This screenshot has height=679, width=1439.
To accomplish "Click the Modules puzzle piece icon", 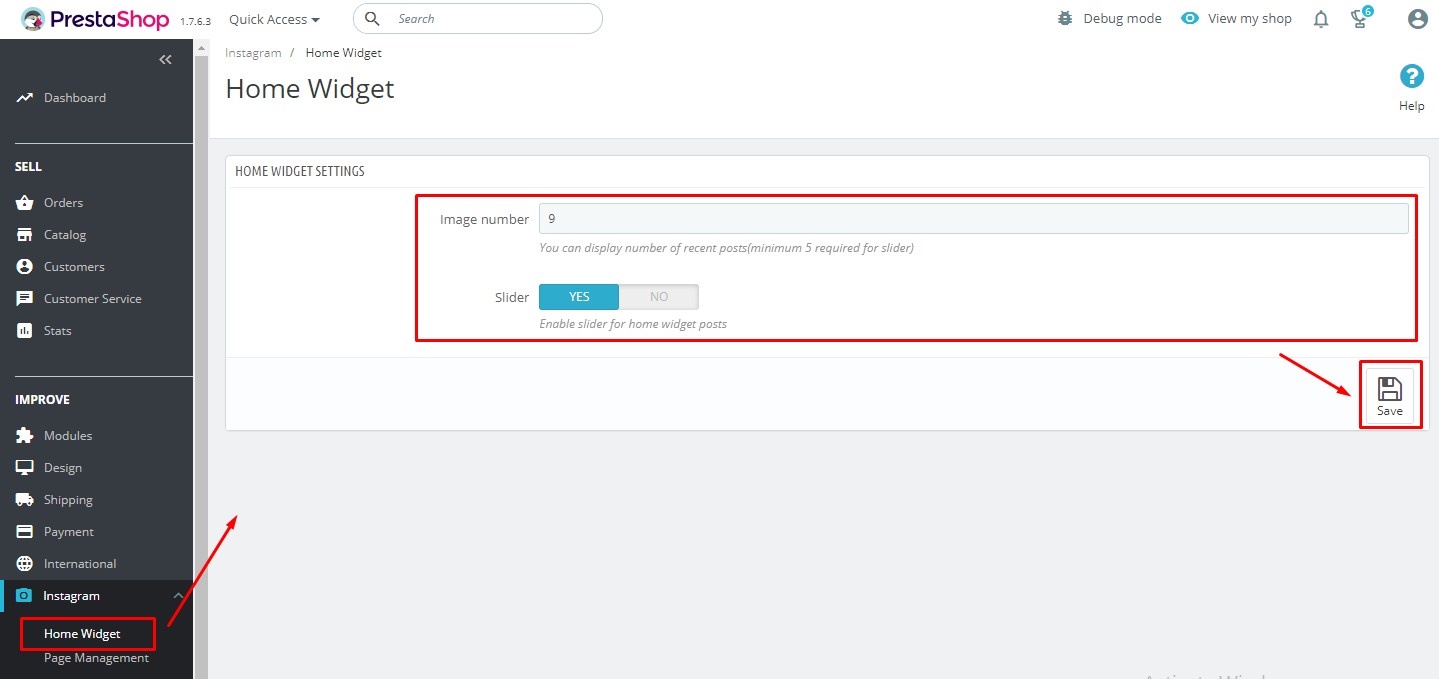I will click(x=25, y=436).
